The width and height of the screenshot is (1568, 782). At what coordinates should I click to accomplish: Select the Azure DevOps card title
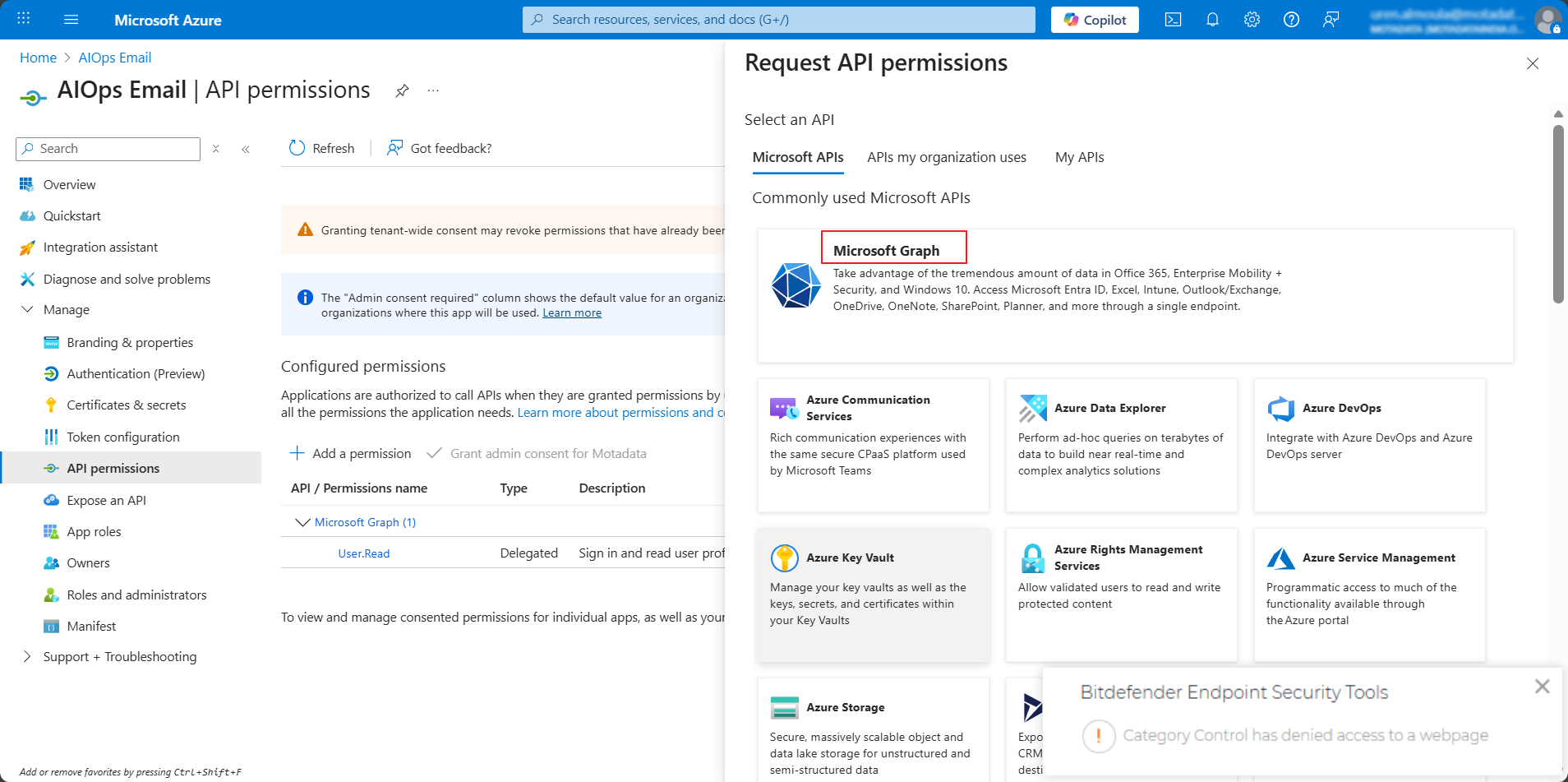[1341, 408]
